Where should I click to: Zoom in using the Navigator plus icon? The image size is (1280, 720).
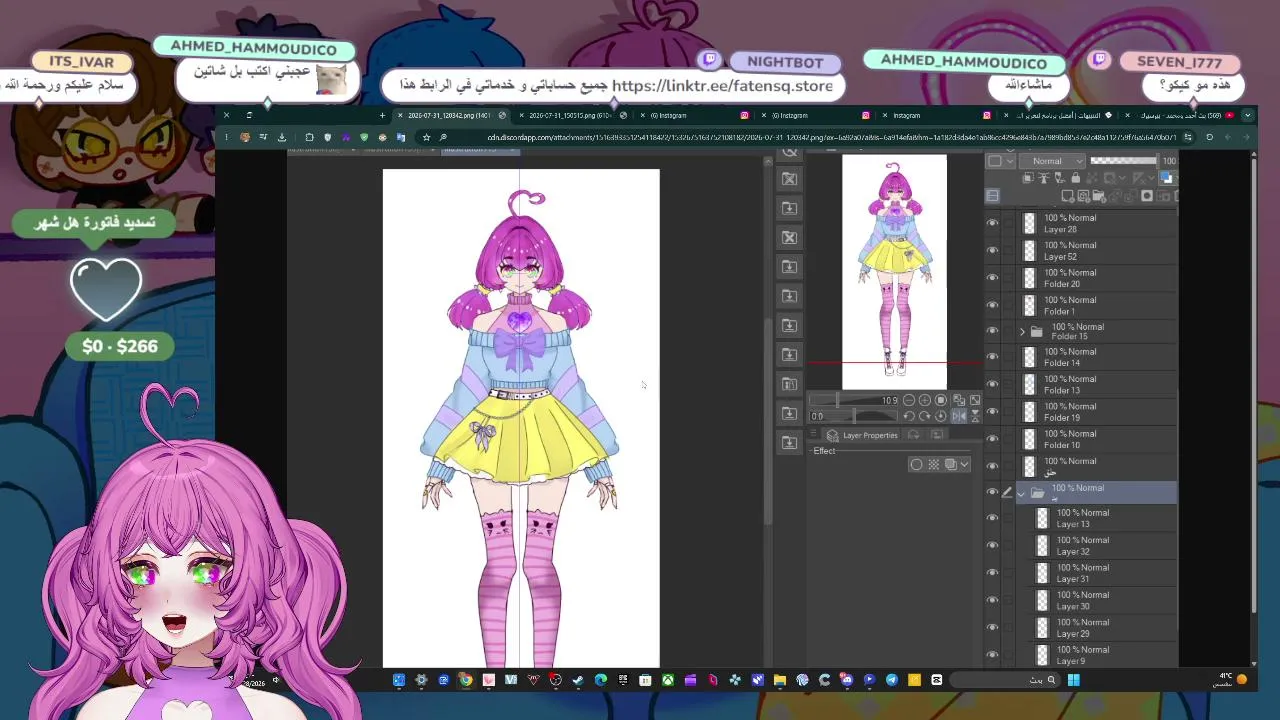pyautogui.click(x=924, y=400)
